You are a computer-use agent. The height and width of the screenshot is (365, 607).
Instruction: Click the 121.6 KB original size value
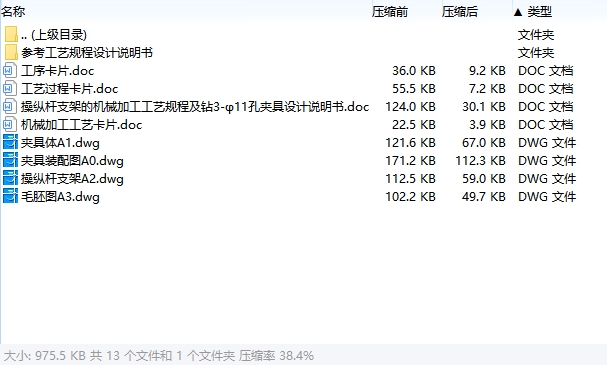[x=410, y=143]
